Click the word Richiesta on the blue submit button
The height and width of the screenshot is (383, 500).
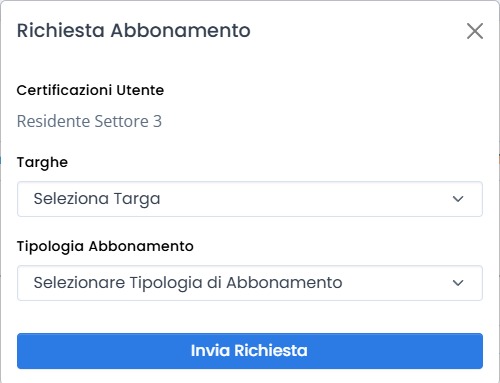271,351
